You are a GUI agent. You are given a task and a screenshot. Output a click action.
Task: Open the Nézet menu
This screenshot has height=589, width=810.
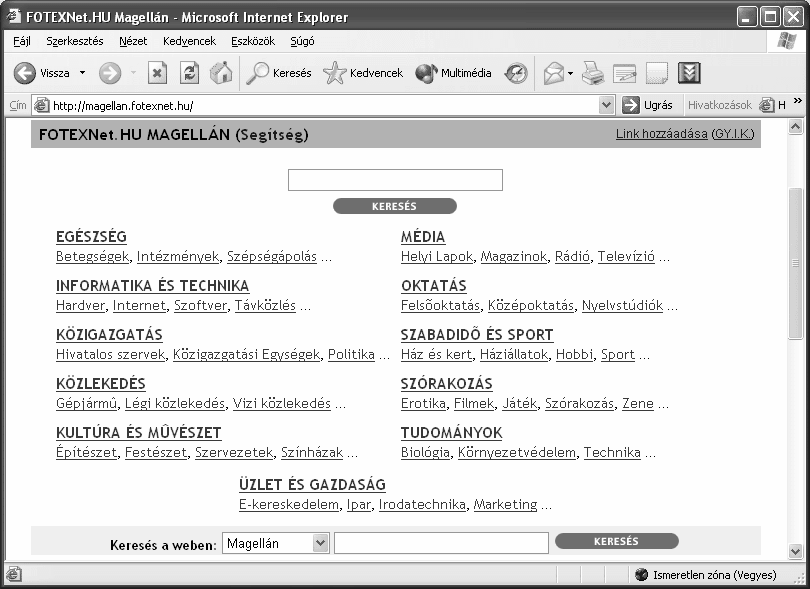pyautogui.click(x=133, y=41)
